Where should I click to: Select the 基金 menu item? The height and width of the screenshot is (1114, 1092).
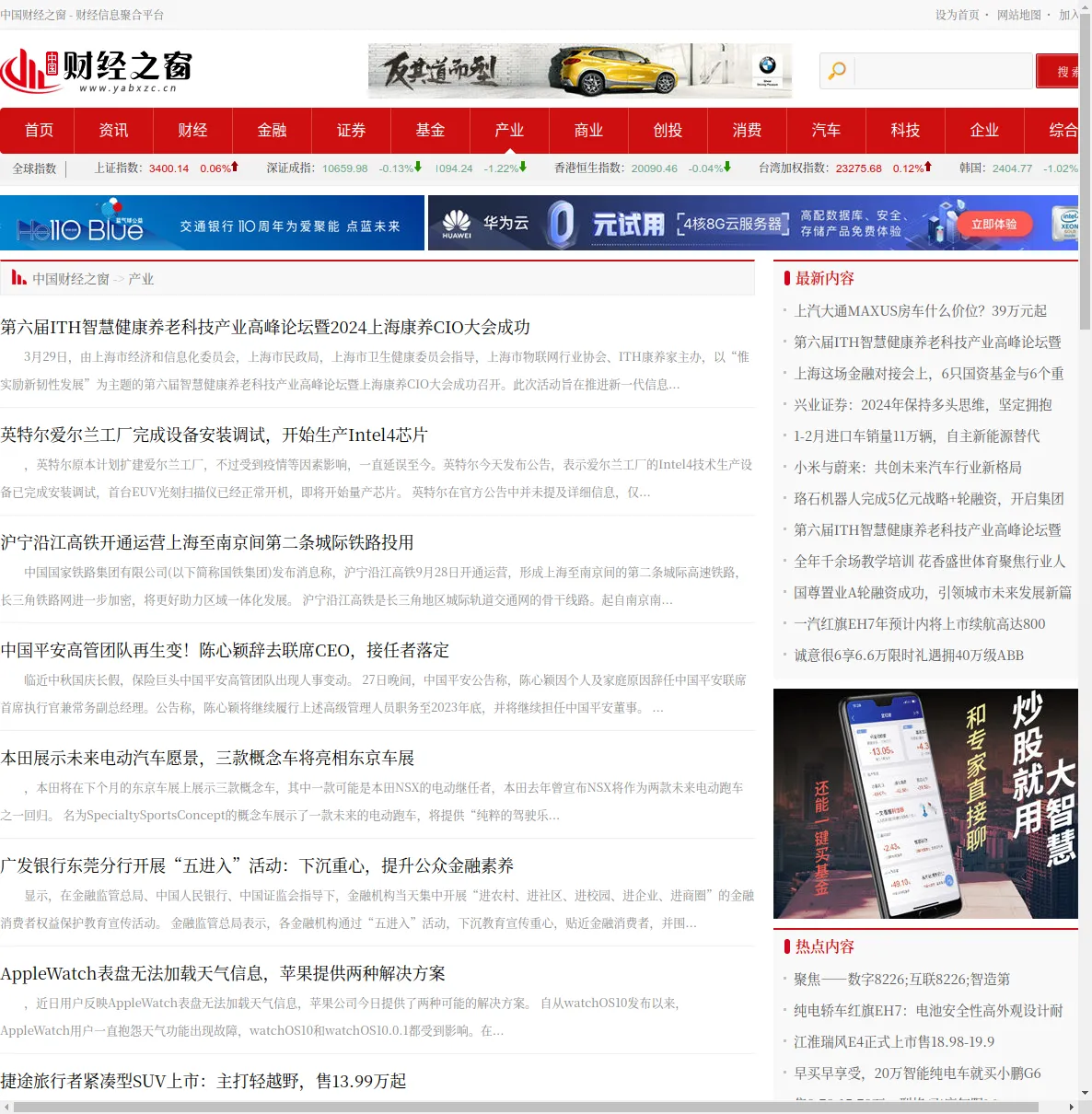point(430,131)
